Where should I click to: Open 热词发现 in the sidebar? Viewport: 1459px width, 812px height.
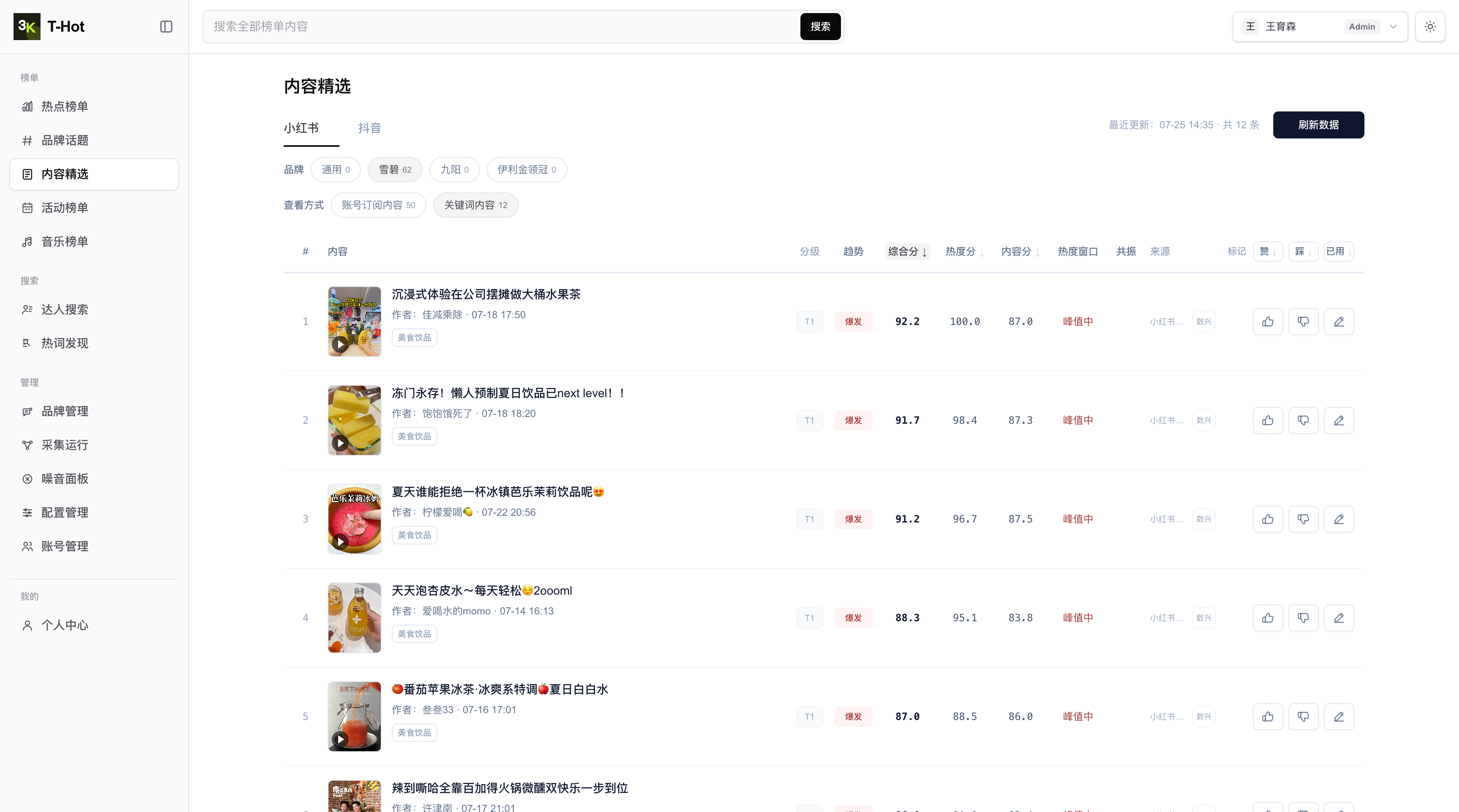tap(94, 343)
